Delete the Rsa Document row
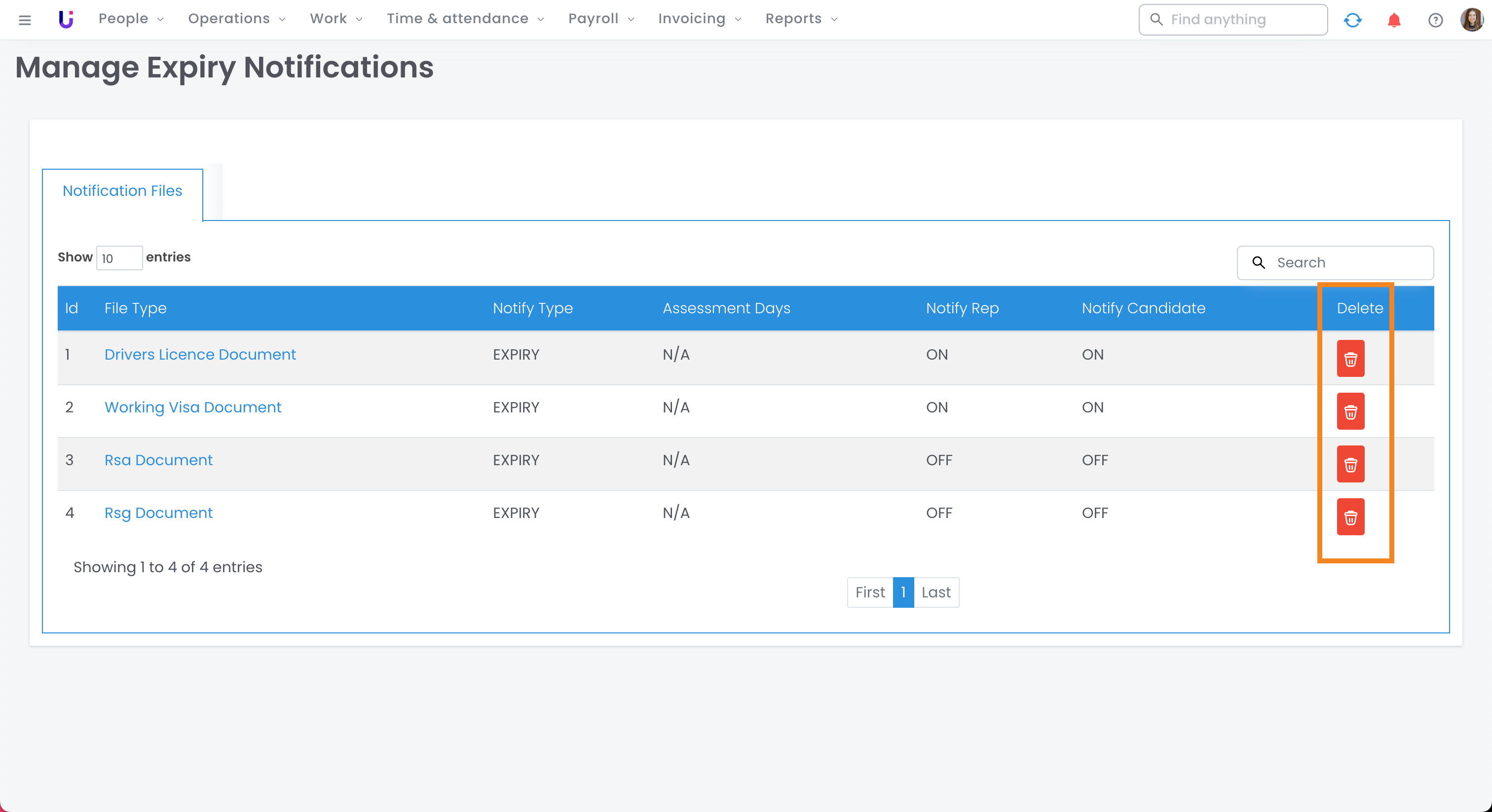The image size is (1492, 812). (1350, 464)
